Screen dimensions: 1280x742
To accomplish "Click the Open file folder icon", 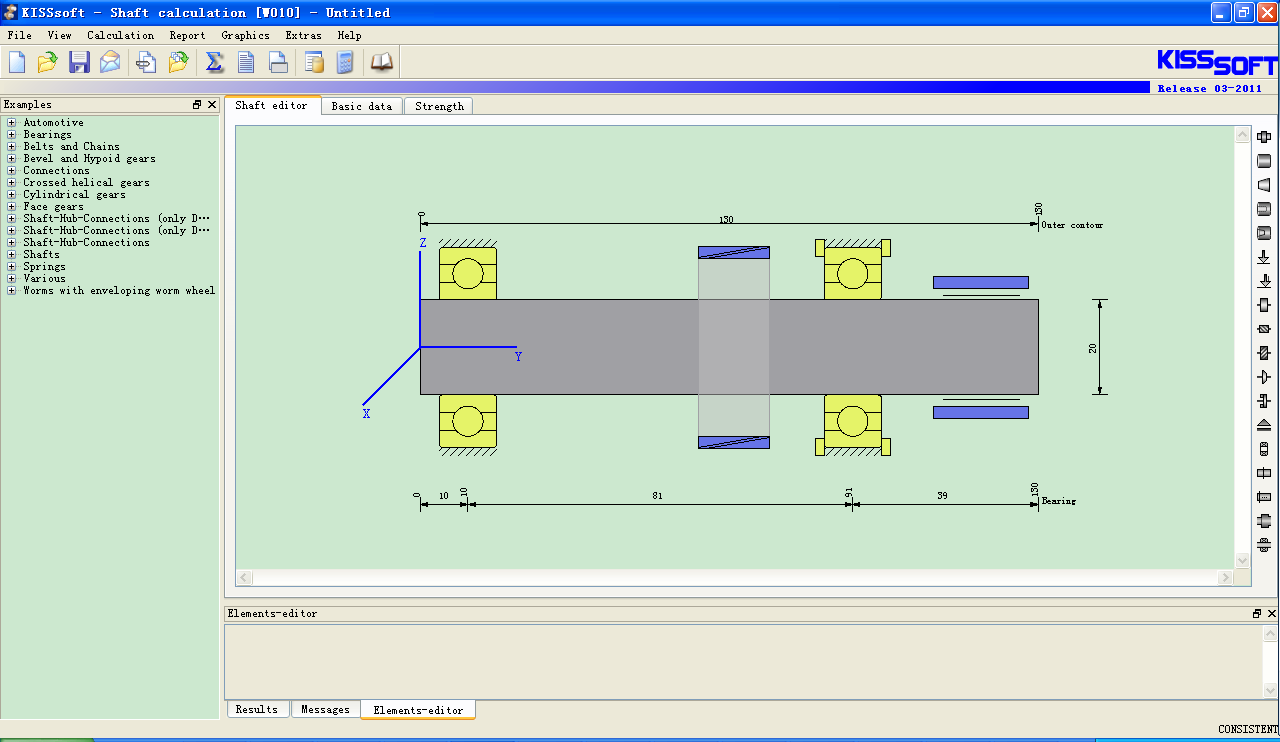I will (x=47, y=62).
